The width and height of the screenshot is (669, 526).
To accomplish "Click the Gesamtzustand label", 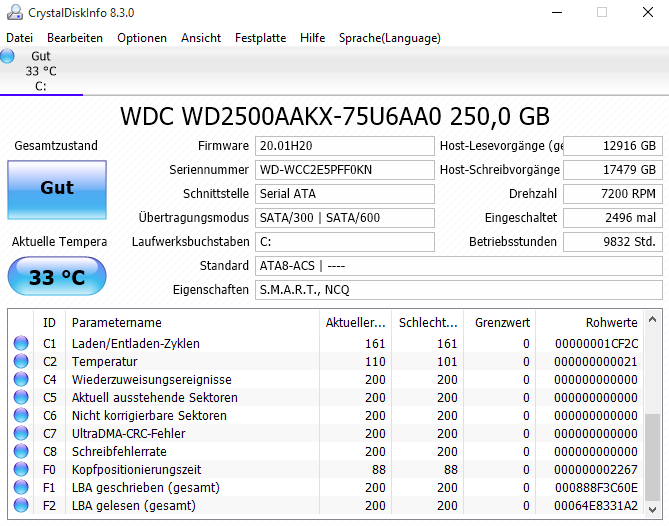I will [56, 145].
